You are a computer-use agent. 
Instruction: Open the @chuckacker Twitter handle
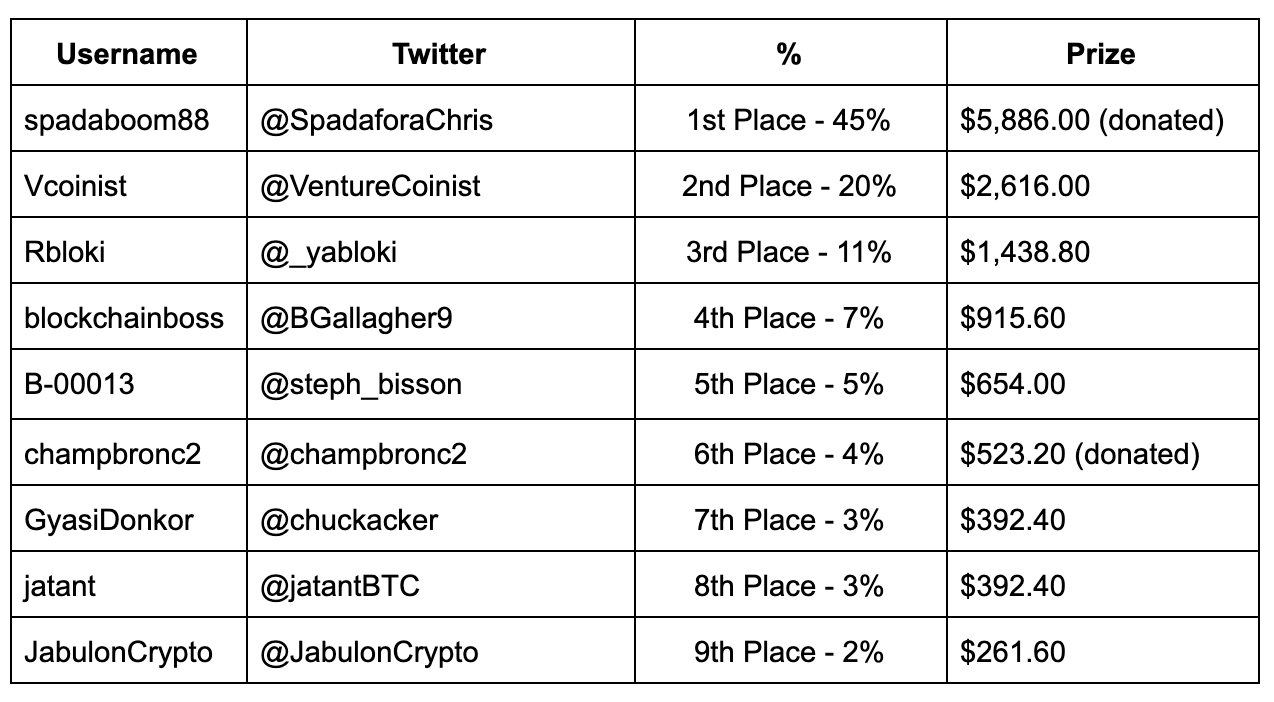coord(349,520)
